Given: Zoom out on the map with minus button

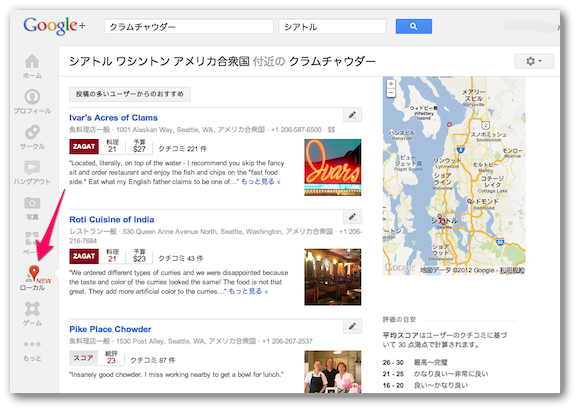Looking at the screenshot, I should (391, 93).
